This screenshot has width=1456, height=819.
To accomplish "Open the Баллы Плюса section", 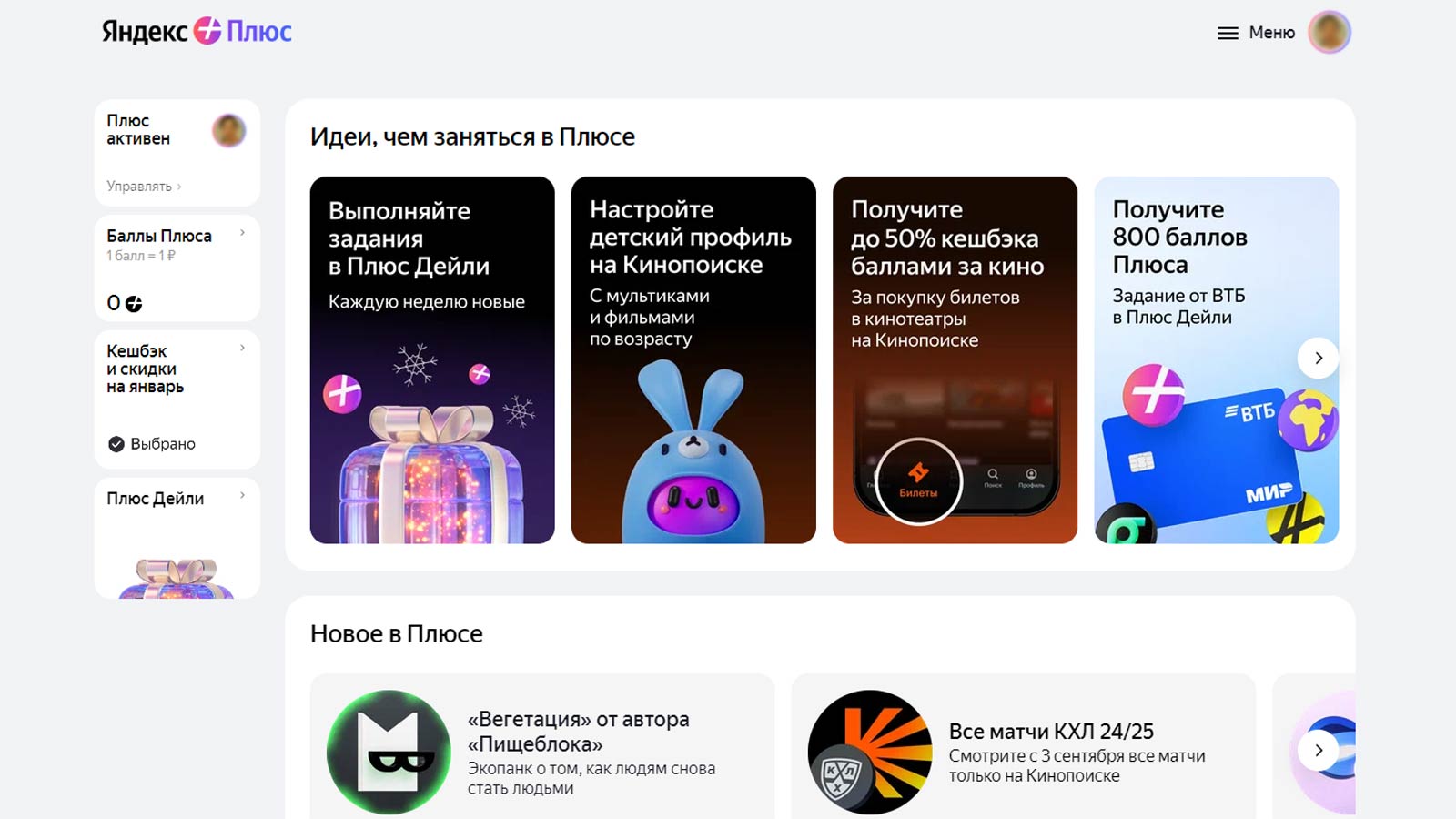I will tap(177, 268).
